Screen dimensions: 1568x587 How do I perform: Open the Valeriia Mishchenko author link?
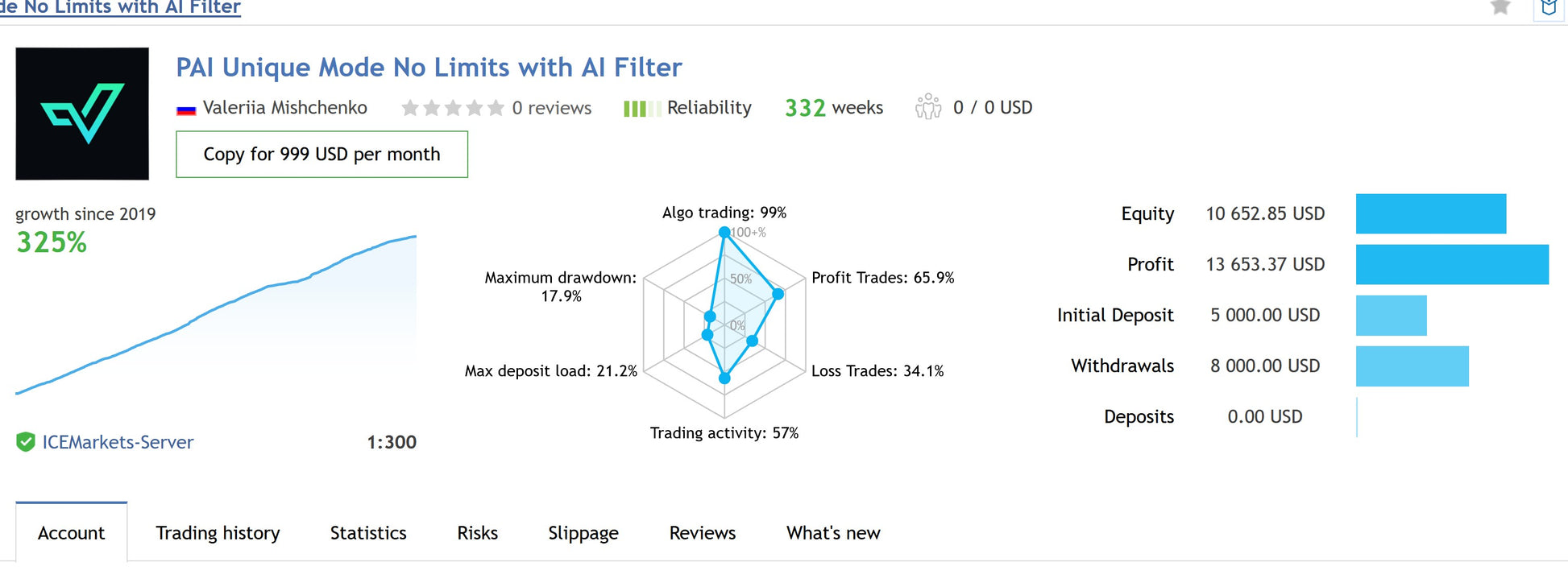[x=284, y=108]
